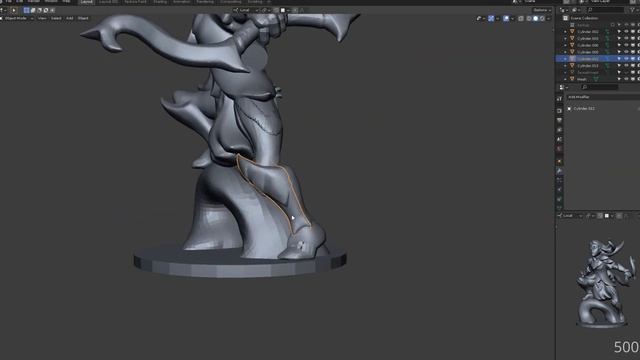Open the Local transform orientation dropdown in main viewport
Viewport: 640px width, 360px height.
click(246, 10)
